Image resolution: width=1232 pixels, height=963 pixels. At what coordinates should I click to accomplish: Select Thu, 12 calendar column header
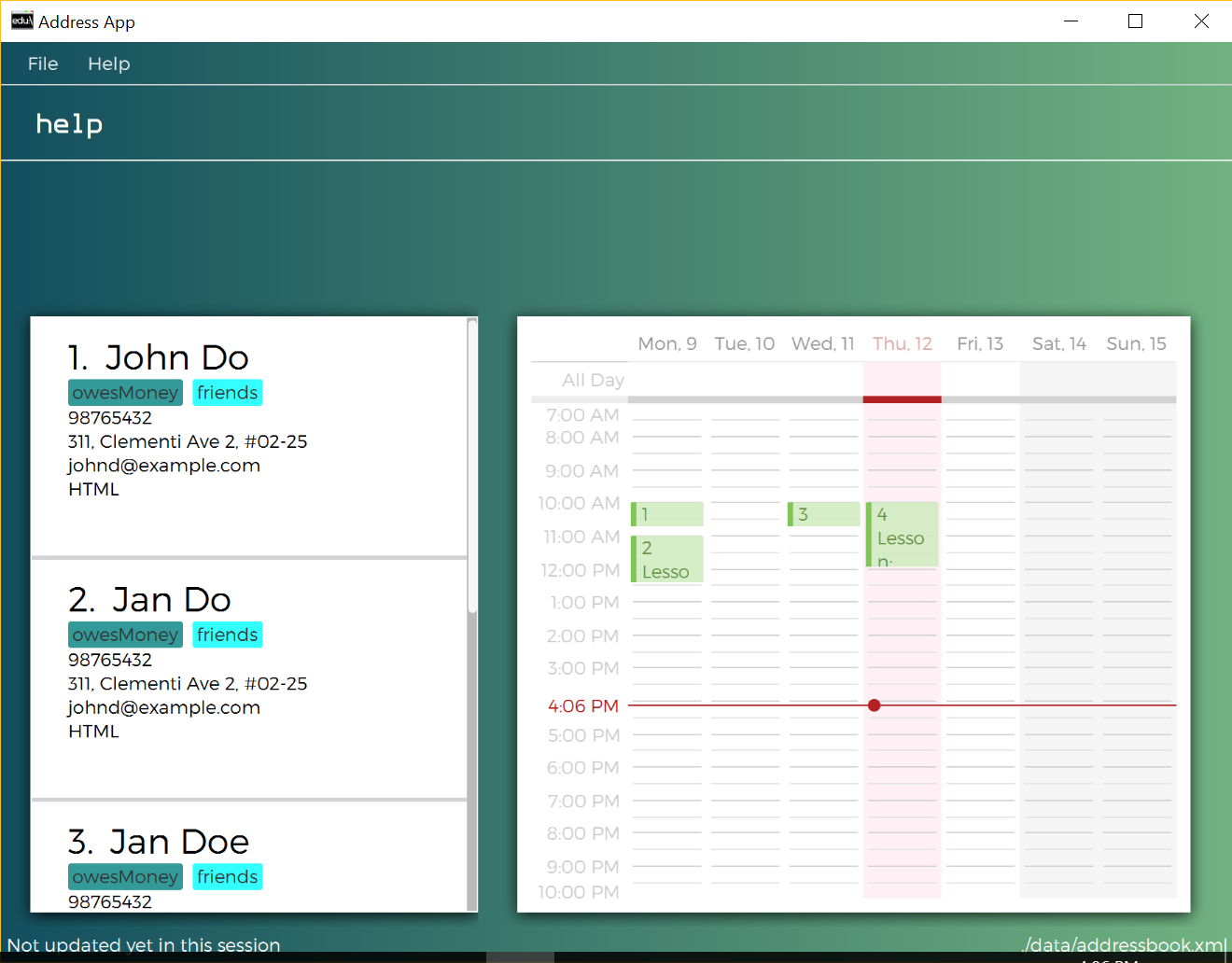(903, 343)
